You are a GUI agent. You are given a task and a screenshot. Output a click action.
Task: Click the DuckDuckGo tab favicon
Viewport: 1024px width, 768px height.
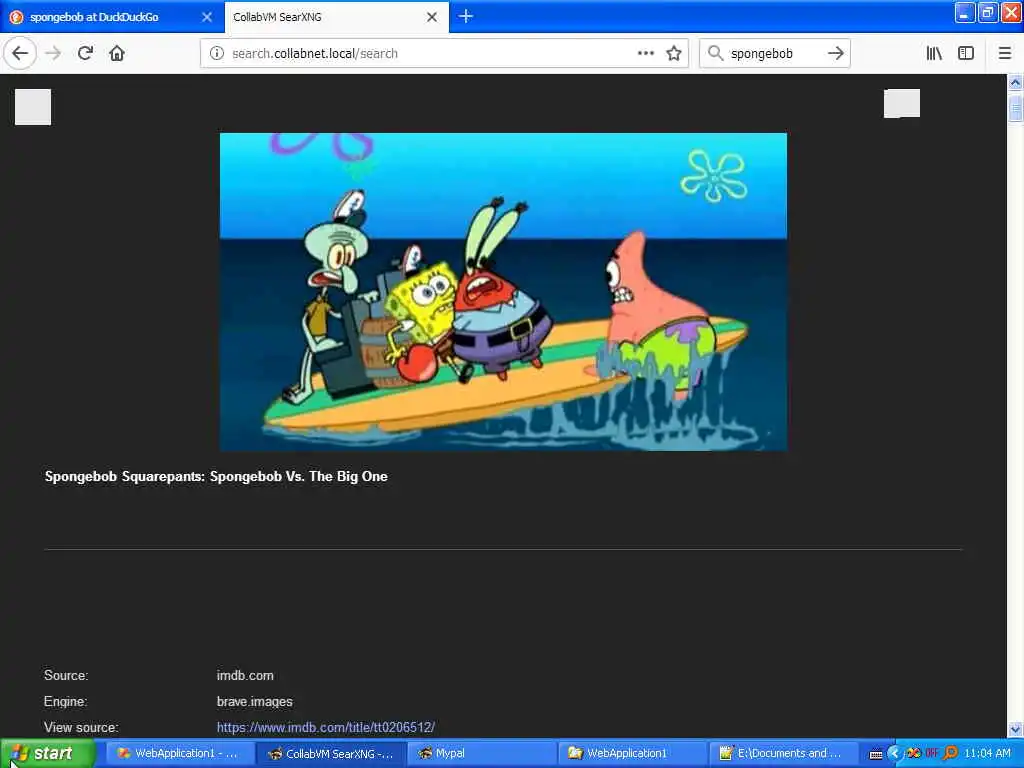pyautogui.click(x=17, y=17)
